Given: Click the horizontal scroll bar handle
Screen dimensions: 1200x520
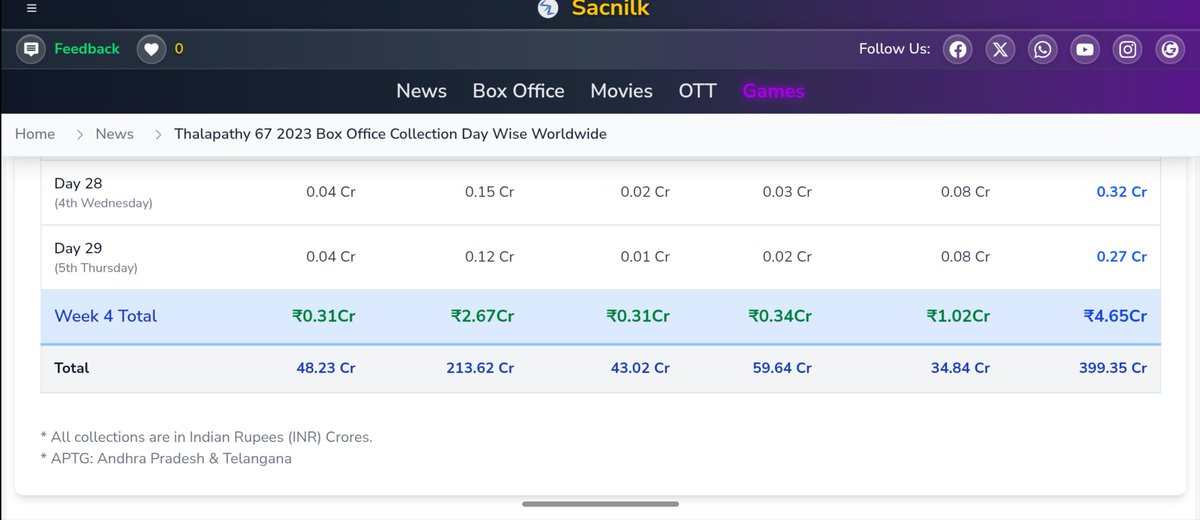Looking at the screenshot, I should pos(600,504).
